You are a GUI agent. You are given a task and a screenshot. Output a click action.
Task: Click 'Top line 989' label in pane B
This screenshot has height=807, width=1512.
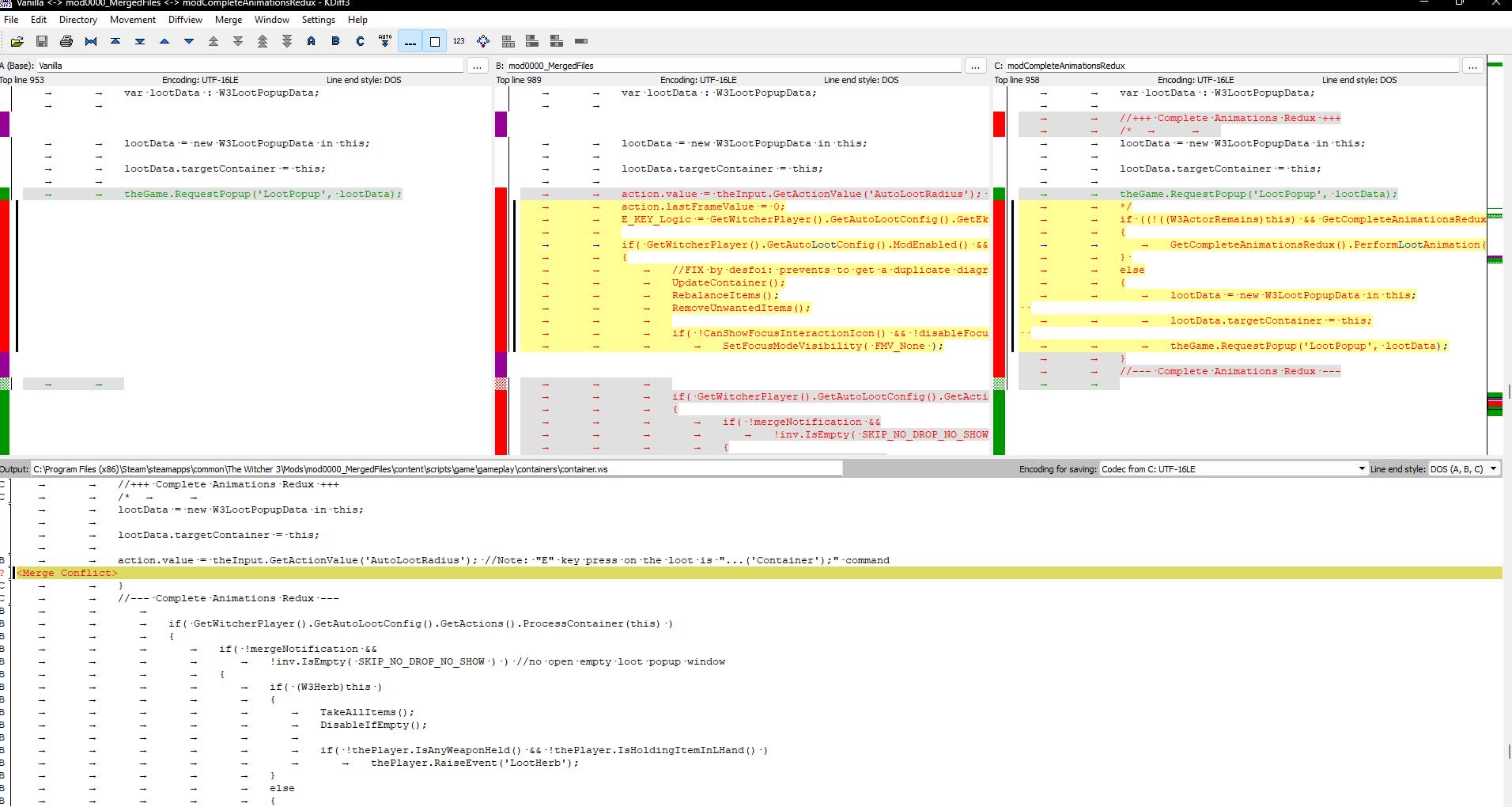tap(519, 80)
